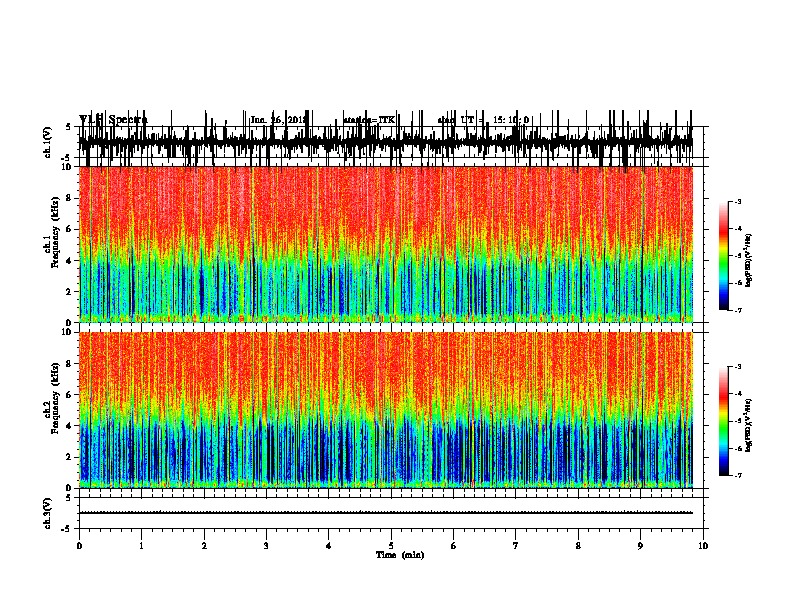Select the "station=ITK" header text
This screenshot has width=792, height=612.
(x=369, y=120)
